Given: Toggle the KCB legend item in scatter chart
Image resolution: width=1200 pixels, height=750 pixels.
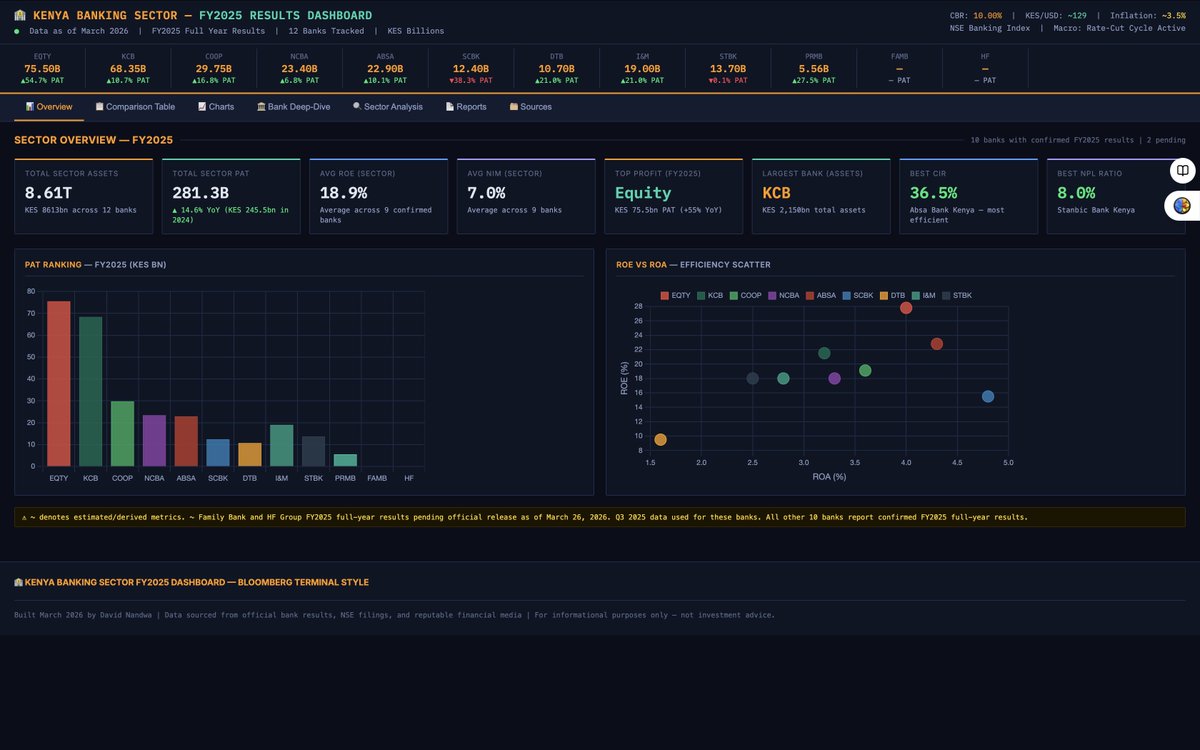Looking at the screenshot, I should pos(710,296).
